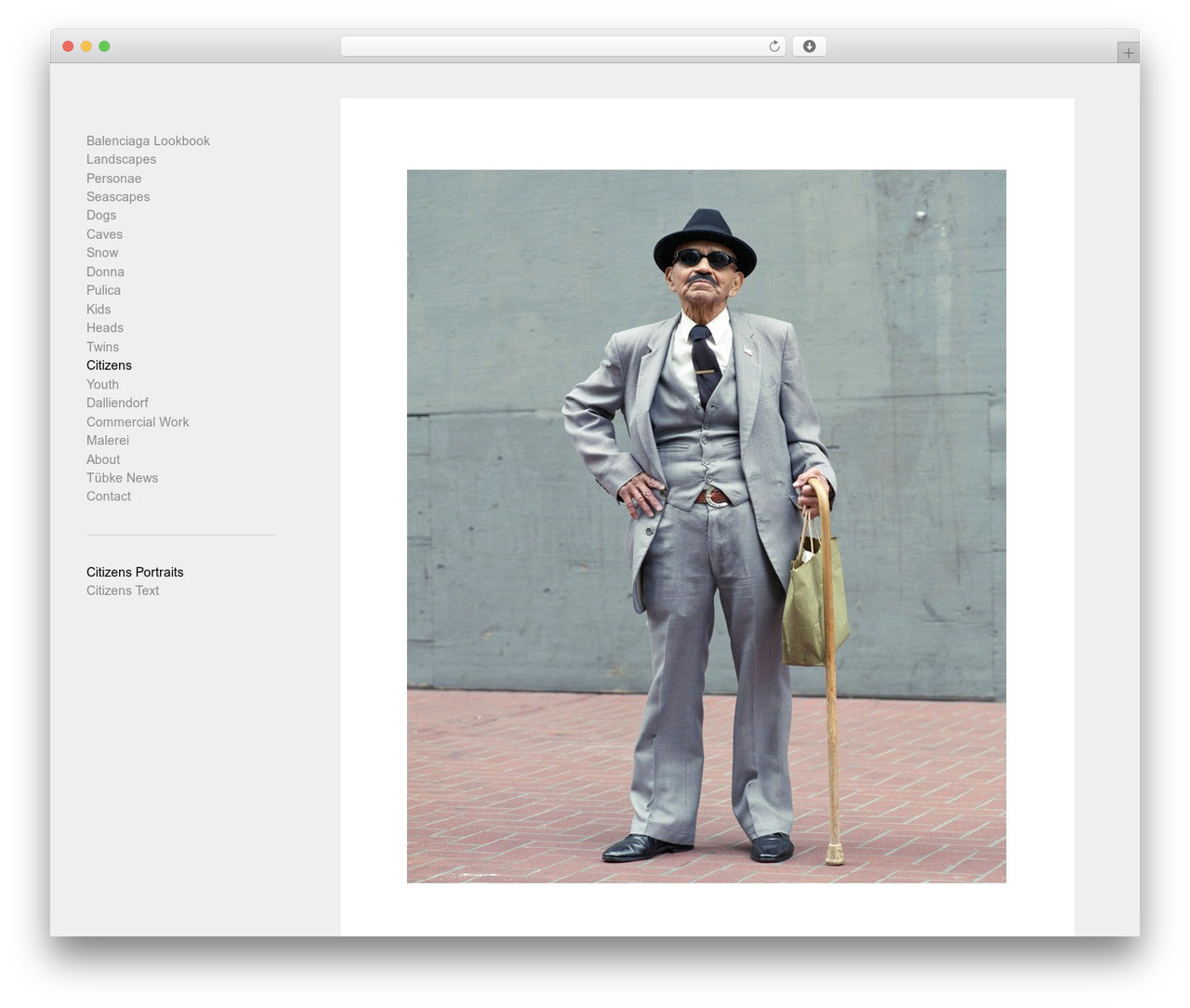Open the Twins series
Image resolution: width=1190 pixels, height=1008 pixels.
102,347
